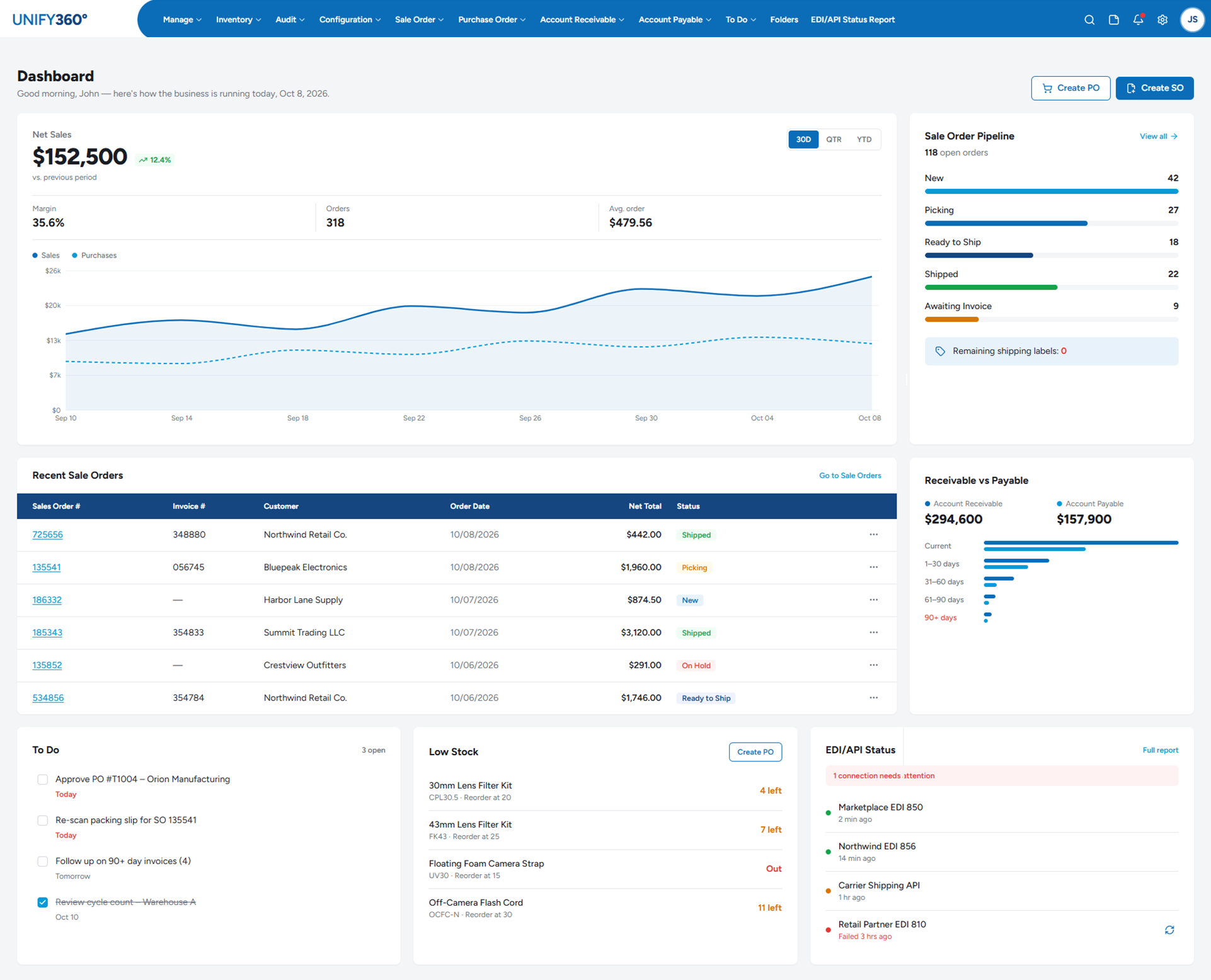Open the Folders menu item

point(784,20)
